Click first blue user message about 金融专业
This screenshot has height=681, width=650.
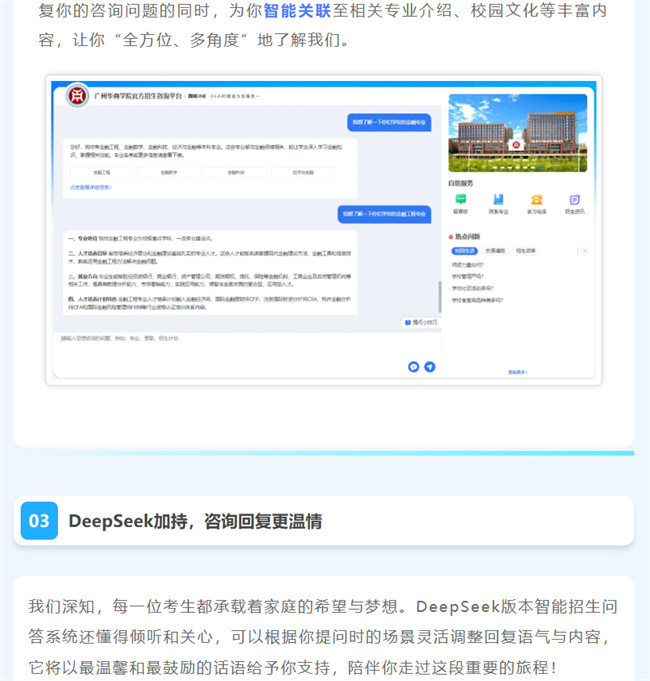point(389,122)
